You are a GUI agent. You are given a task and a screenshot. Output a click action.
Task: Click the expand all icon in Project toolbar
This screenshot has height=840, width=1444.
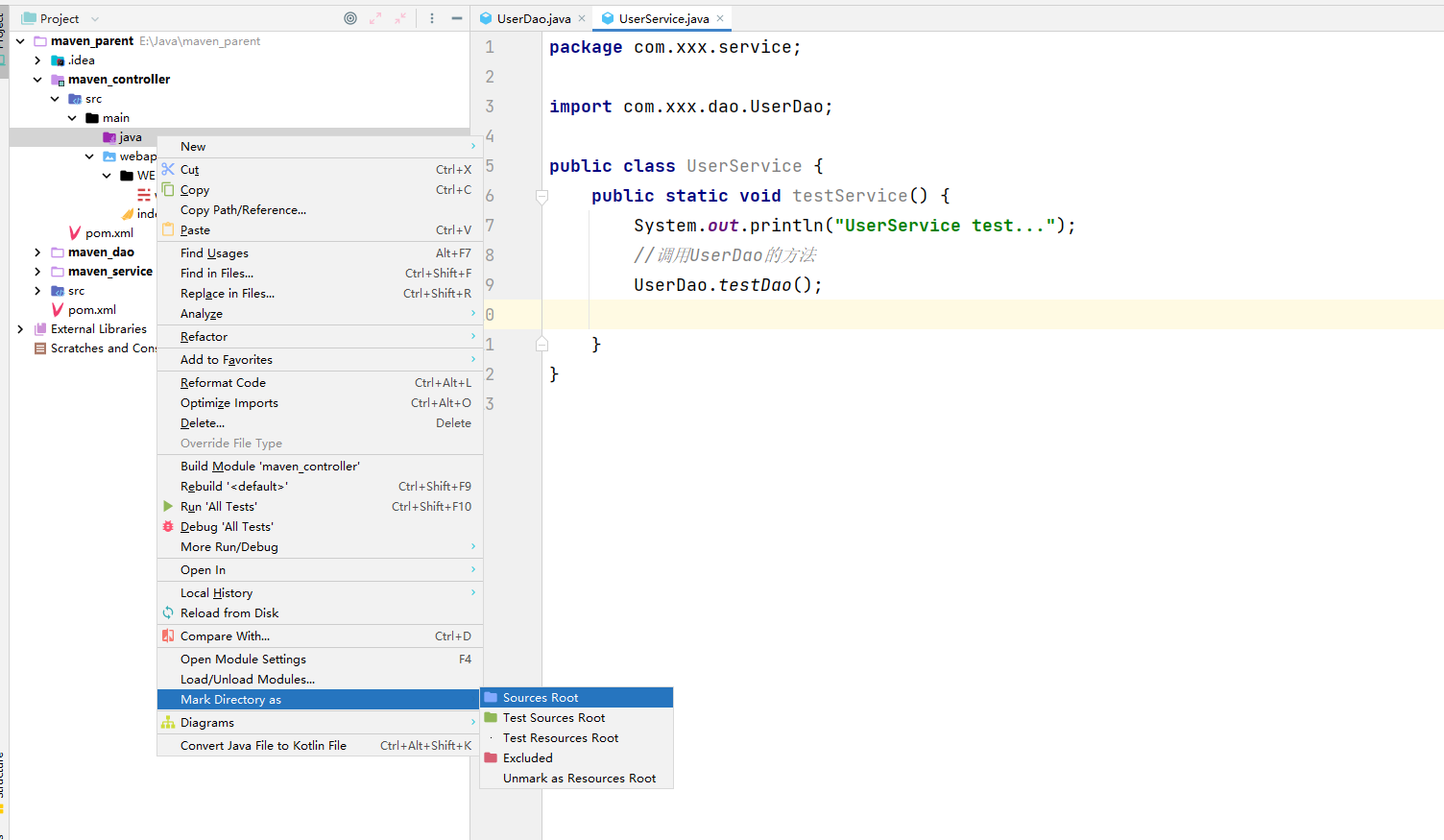(x=375, y=18)
